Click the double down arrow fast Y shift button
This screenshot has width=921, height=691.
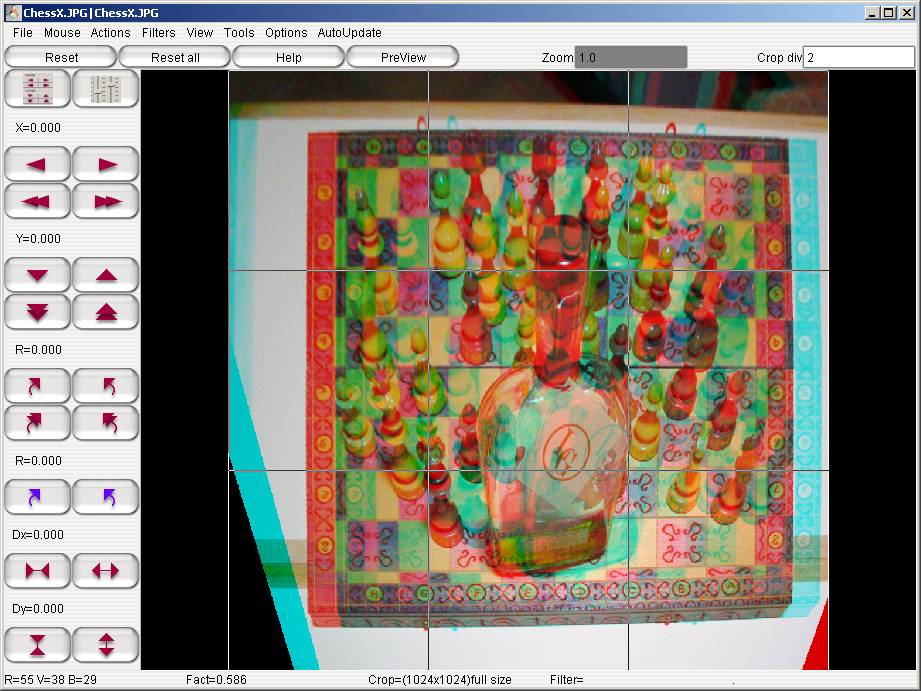[37, 312]
